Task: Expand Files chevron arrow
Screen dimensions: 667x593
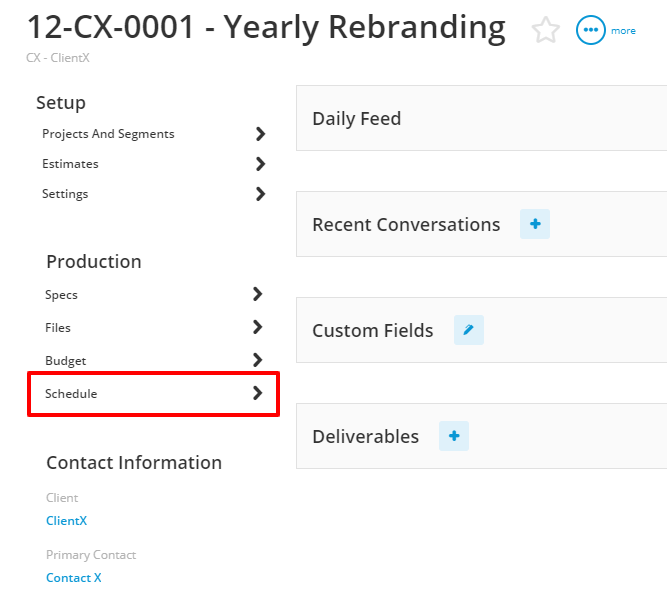Action: pos(257,327)
